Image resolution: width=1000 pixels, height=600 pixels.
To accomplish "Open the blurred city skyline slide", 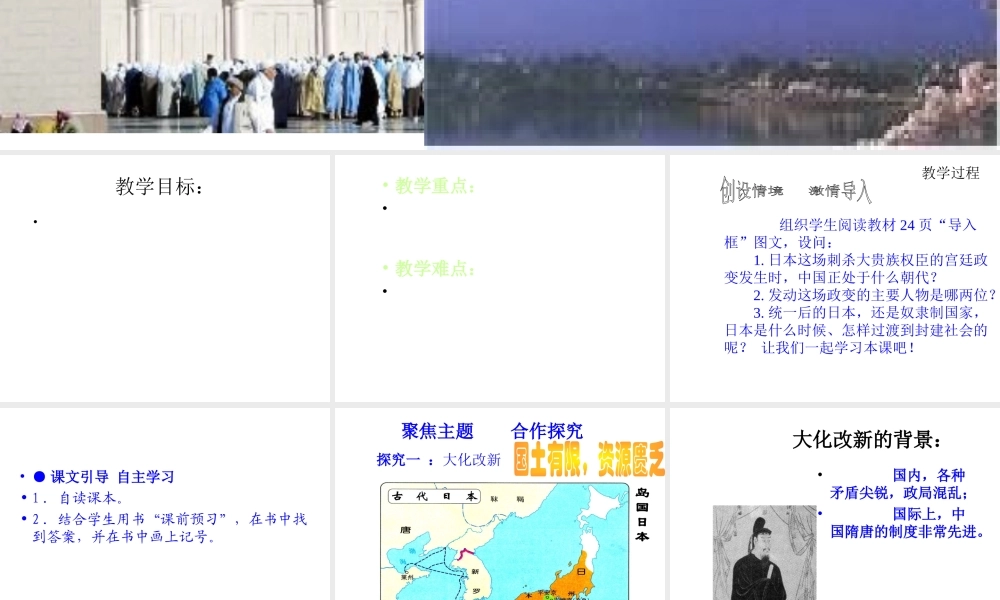I will pyautogui.click(x=712, y=73).
